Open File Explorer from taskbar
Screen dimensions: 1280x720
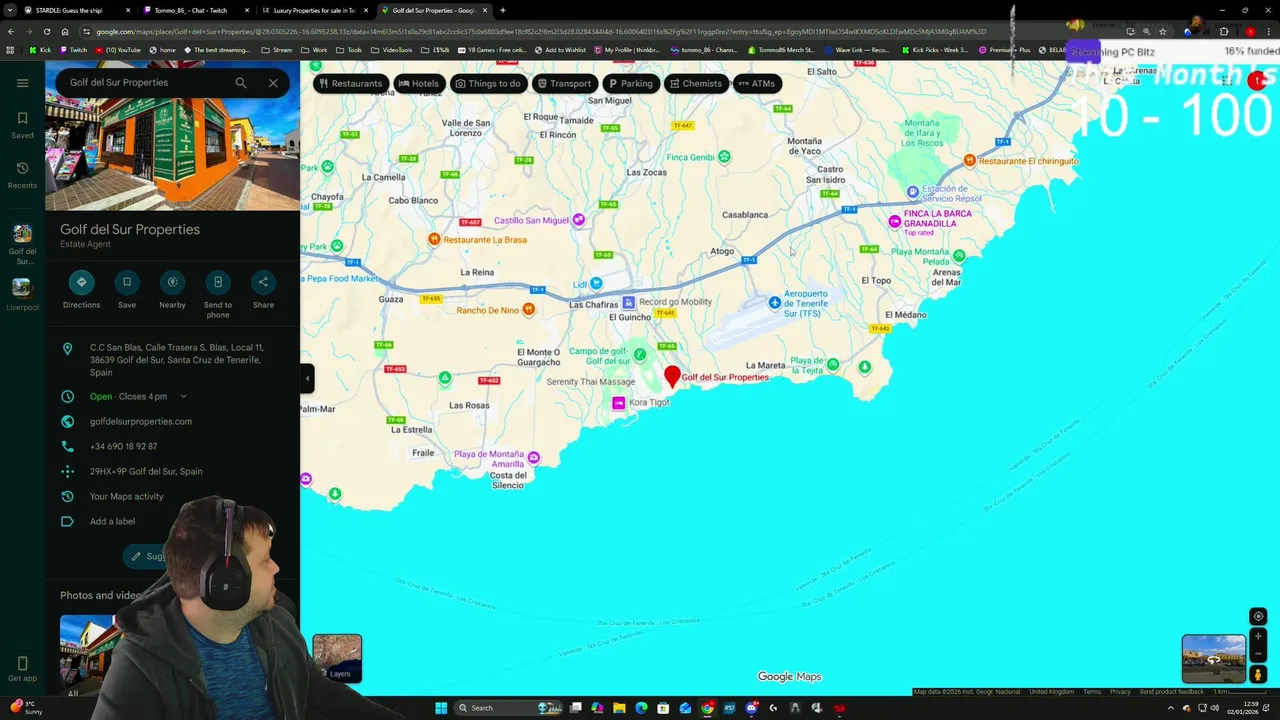point(619,708)
